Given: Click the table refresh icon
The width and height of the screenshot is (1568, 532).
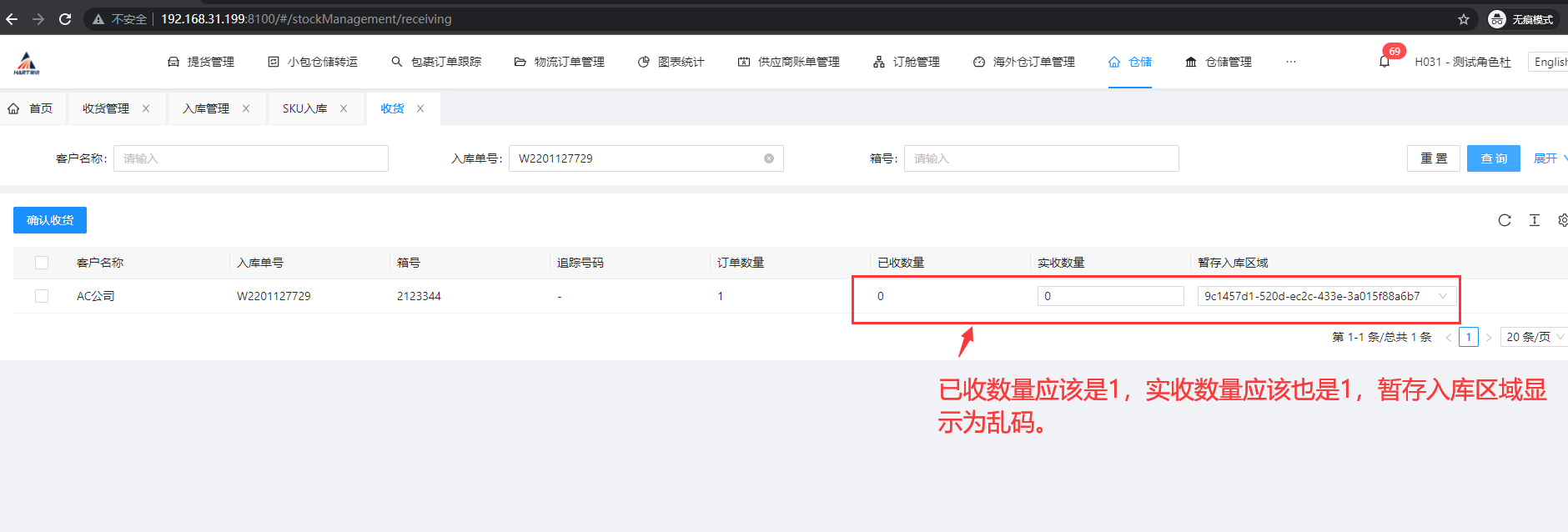Looking at the screenshot, I should (x=1505, y=220).
